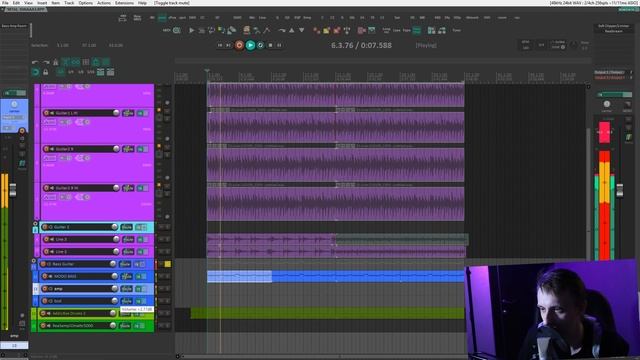This screenshot has width=640, height=360.
Task: Open the Actions menu
Action: coord(104,3)
